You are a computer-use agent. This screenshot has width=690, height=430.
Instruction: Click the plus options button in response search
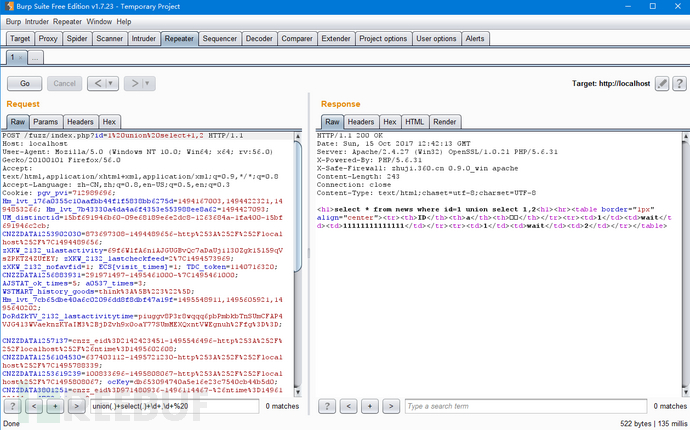click(370, 406)
